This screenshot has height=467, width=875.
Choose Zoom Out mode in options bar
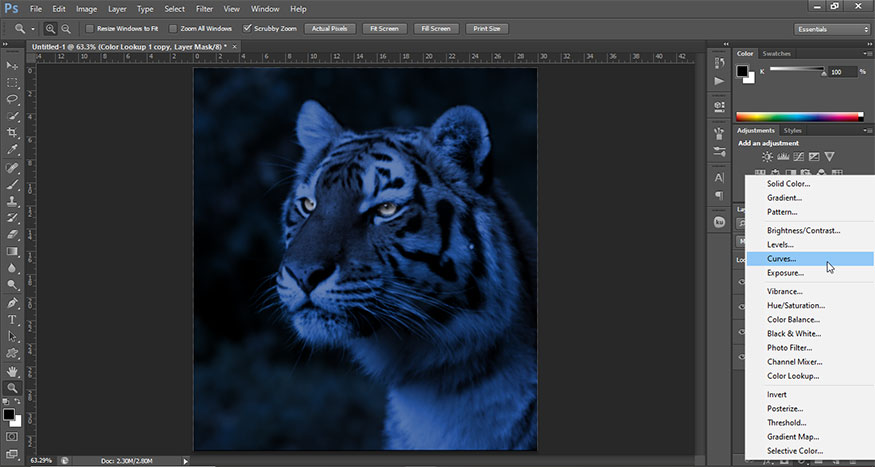coord(66,28)
